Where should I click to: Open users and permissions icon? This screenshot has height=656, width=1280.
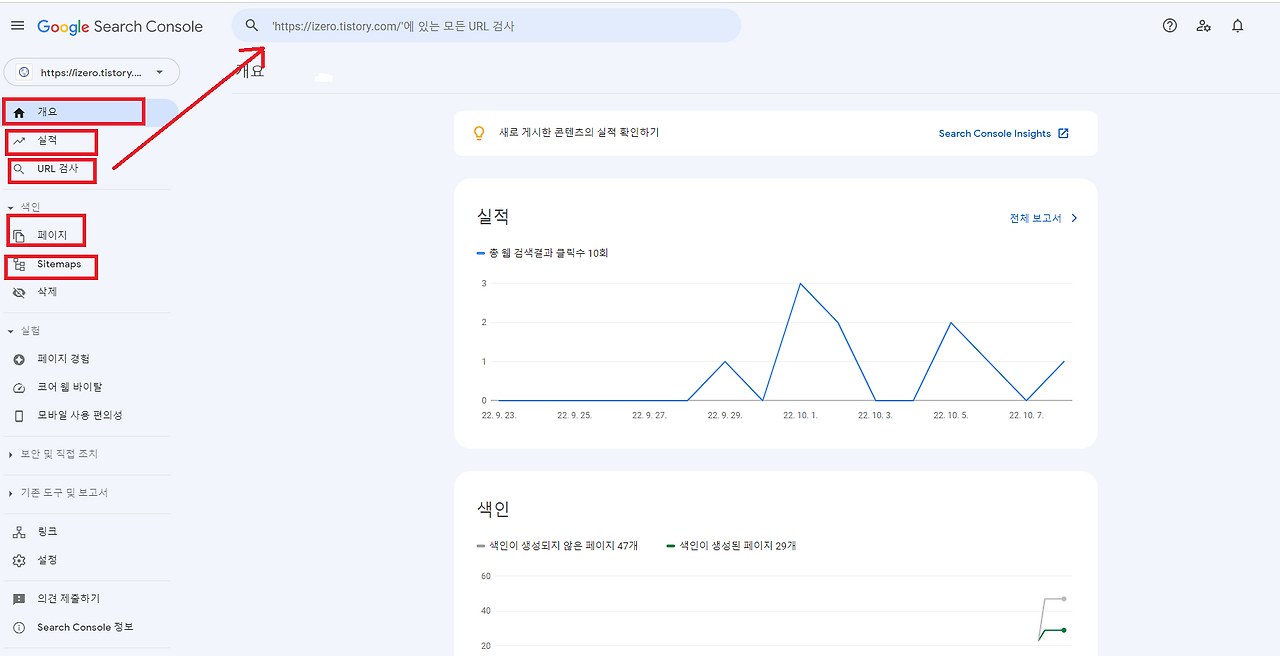click(x=1204, y=26)
